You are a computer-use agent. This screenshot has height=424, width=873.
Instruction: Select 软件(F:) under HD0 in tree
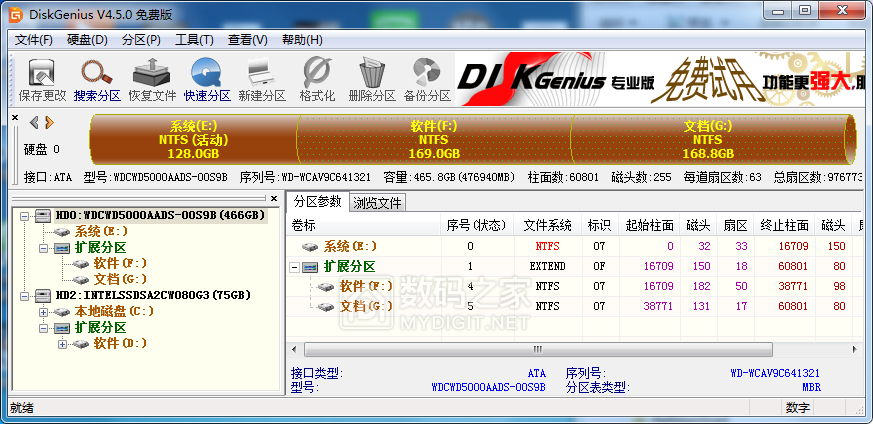[120, 263]
